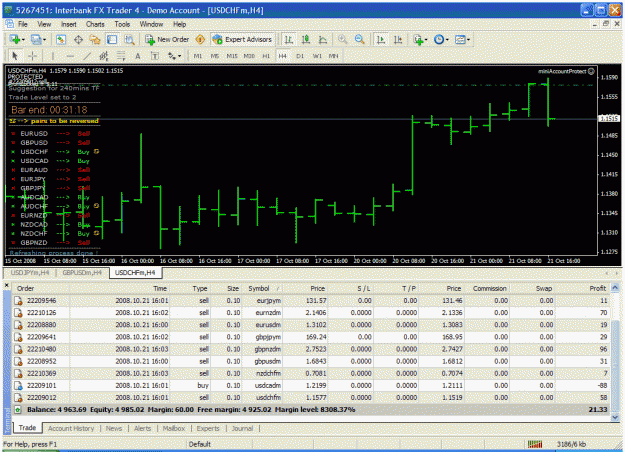625x452 pixels.
Task: Draw a horizontal line tool
Action: pos(70,56)
